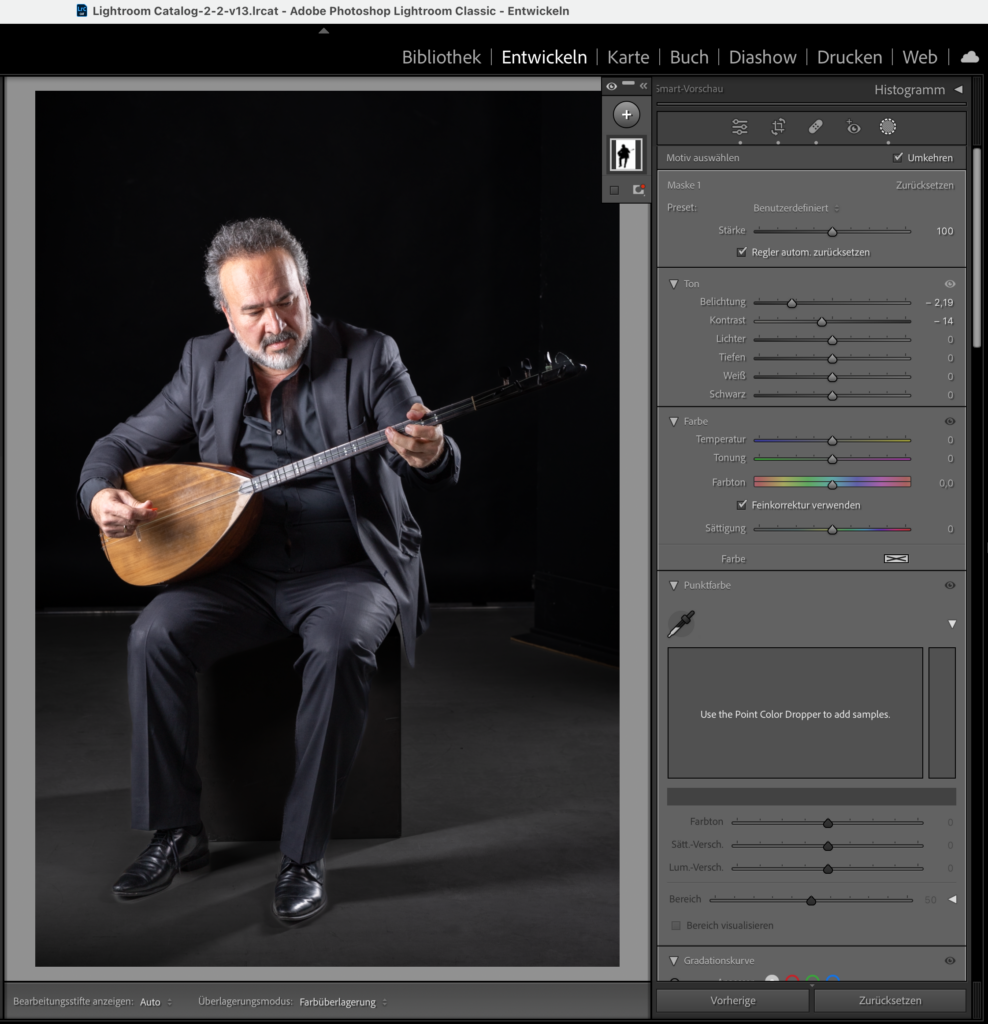Click the Belichtung value -2,19

(x=939, y=302)
